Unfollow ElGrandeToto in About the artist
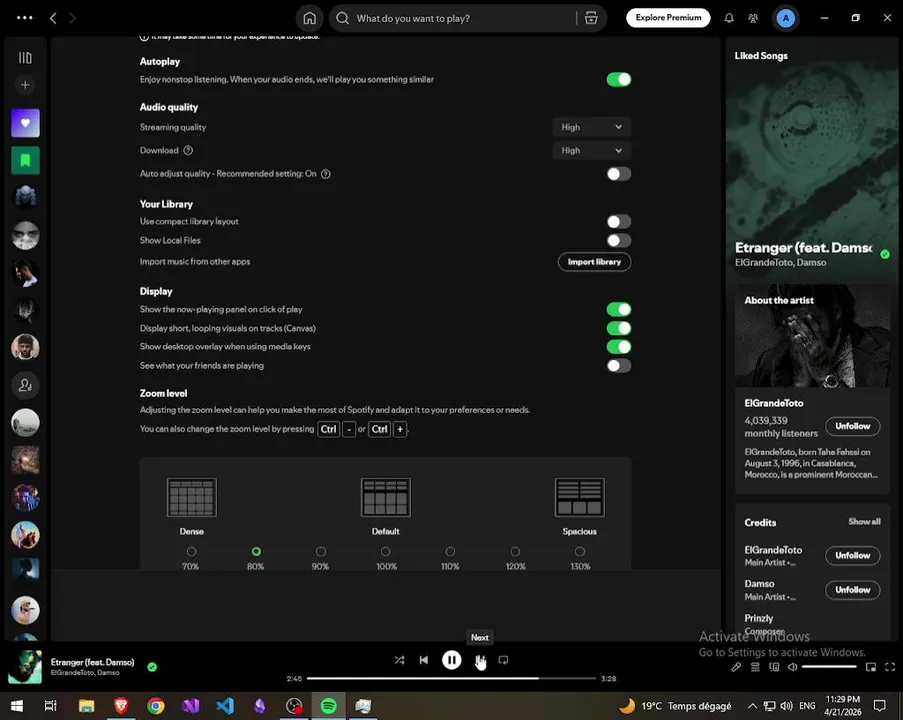Viewport: 903px width, 720px height. pos(852,426)
